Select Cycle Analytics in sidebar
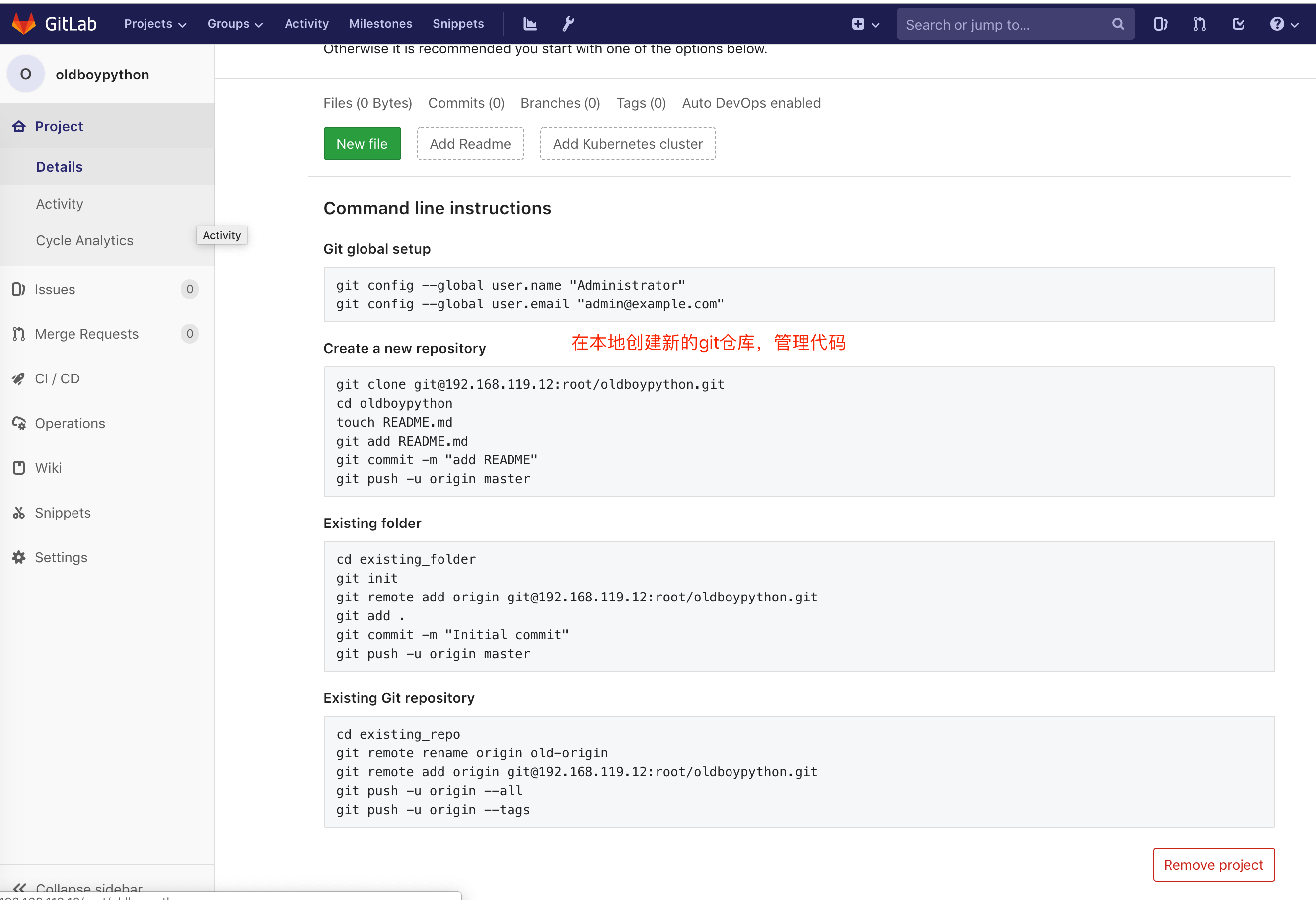Image resolution: width=1316 pixels, height=900 pixels. pyautogui.click(x=84, y=241)
